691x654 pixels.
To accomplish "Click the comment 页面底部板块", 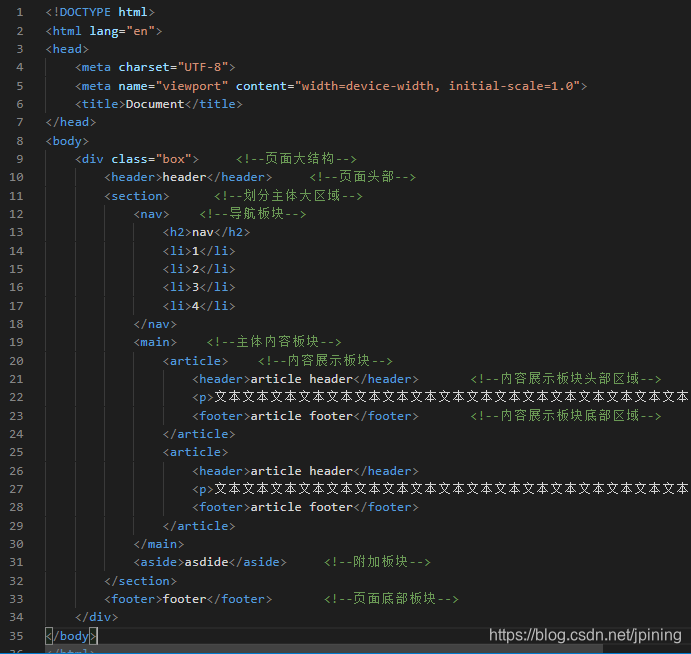I will pyautogui.click(x=391, y=598).
